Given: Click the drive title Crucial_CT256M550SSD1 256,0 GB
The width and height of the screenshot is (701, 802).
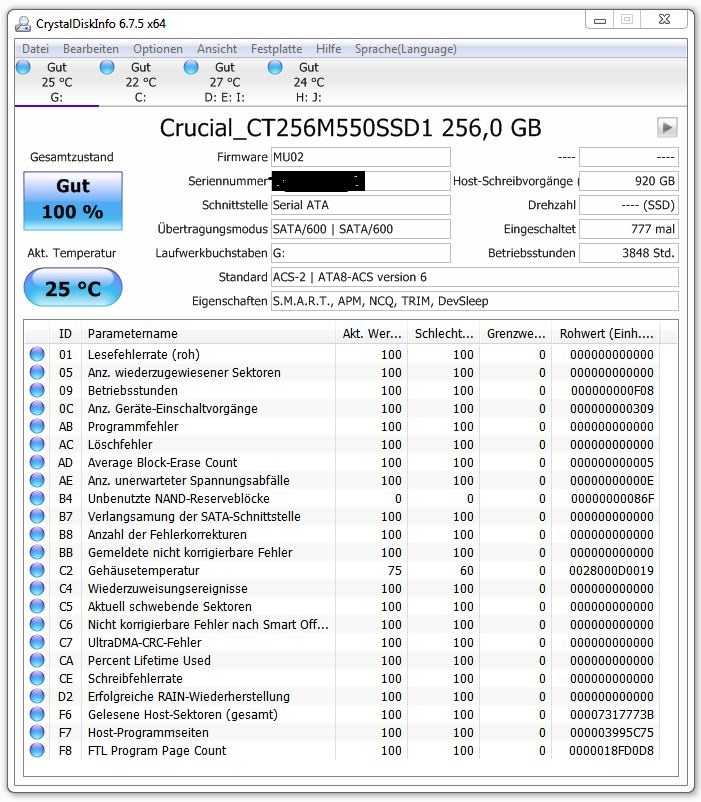Looking at the screenshot, I should (350, 128).
